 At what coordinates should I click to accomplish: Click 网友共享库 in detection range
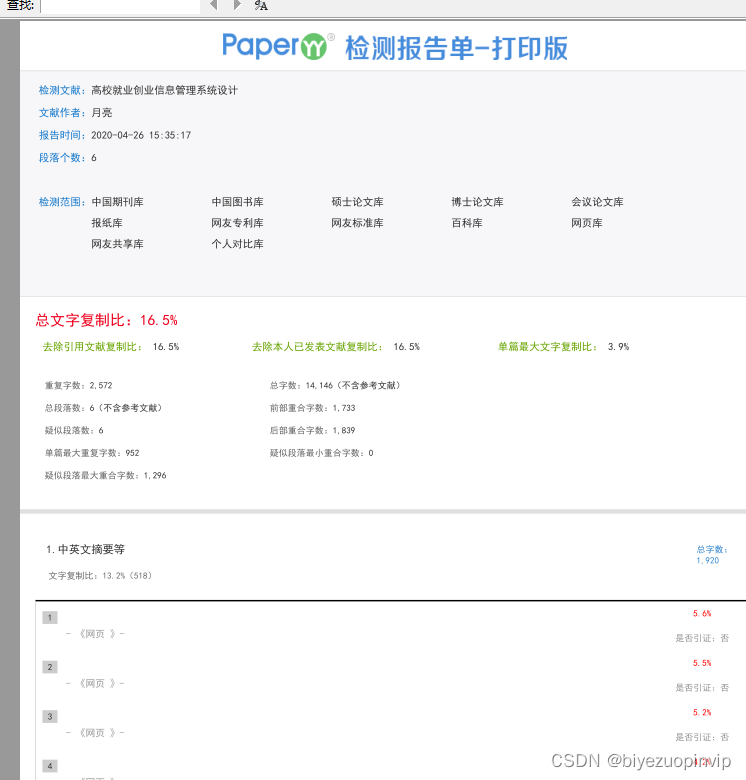pos(117,244)
